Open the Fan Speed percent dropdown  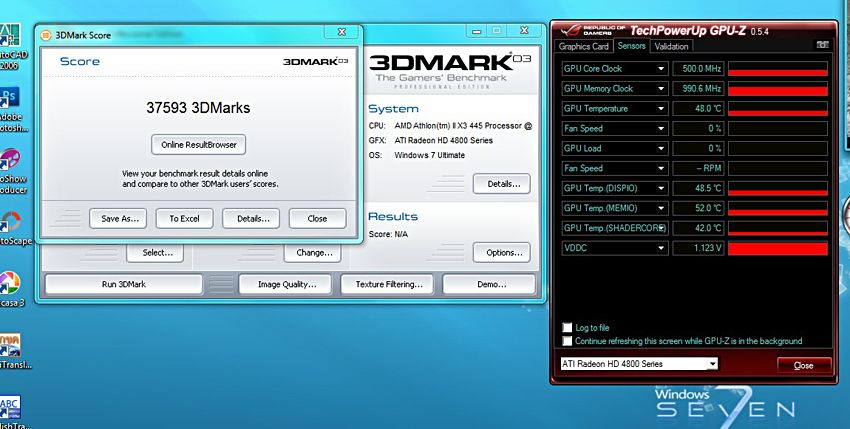point(661,129)
